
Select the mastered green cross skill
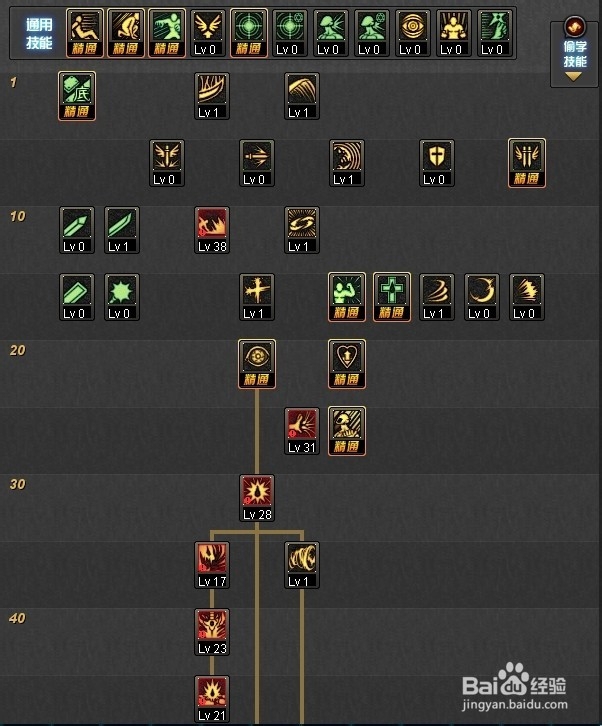point(391,297)
